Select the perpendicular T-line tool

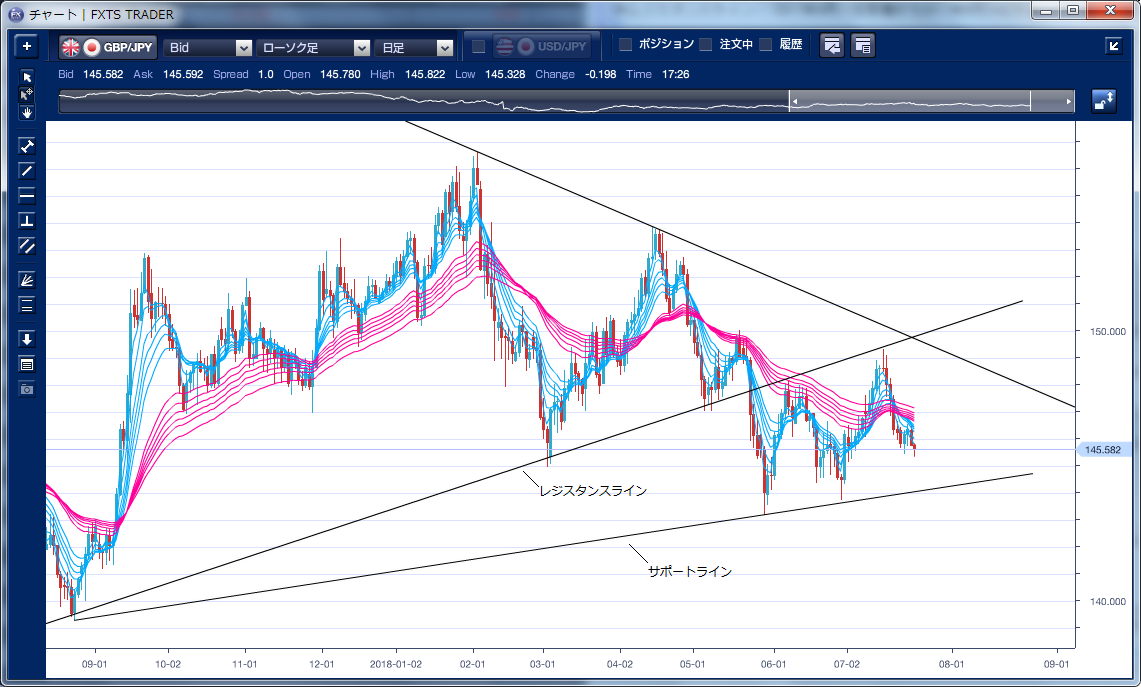click(x=27, y=221)
